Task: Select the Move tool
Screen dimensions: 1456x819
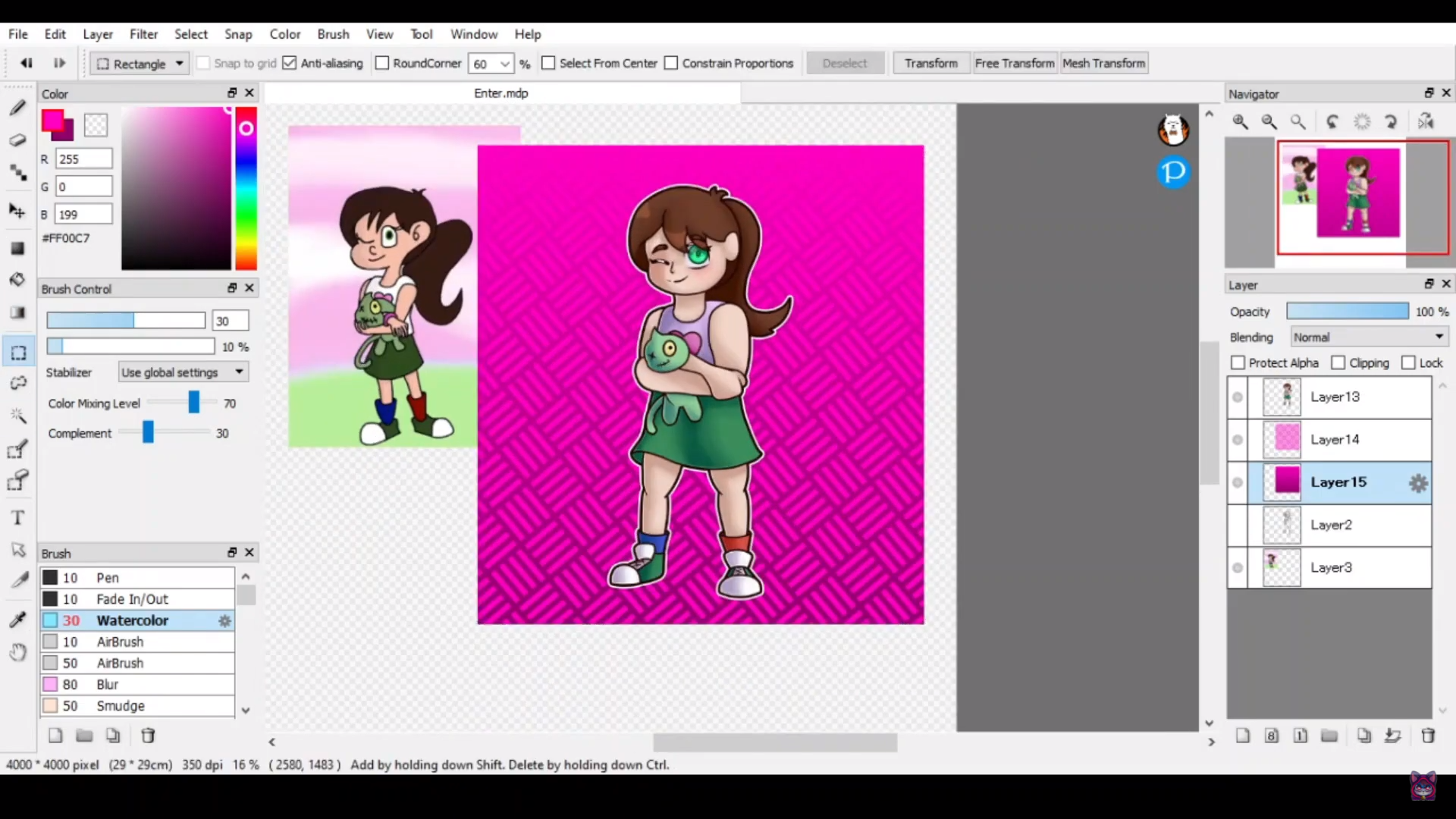Action: pyautogui.click(x=17, y=210)
